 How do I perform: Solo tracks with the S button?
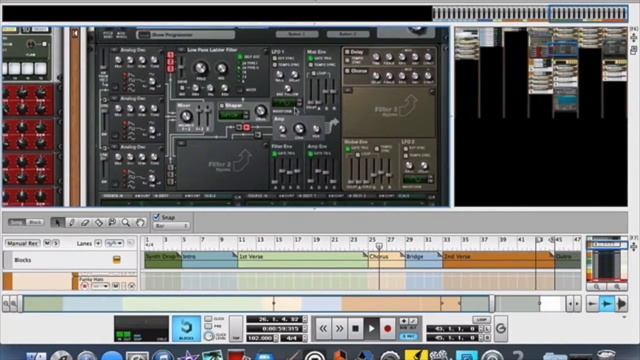56,243
